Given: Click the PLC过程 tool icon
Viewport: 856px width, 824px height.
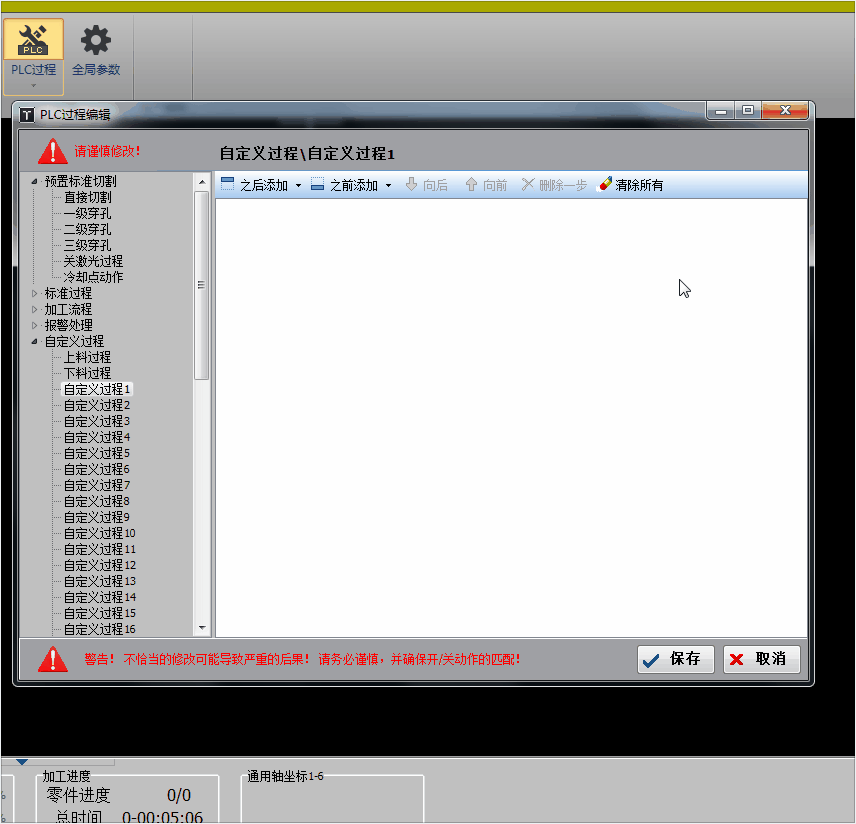Looking at the screenshot, I should [33, 41].
